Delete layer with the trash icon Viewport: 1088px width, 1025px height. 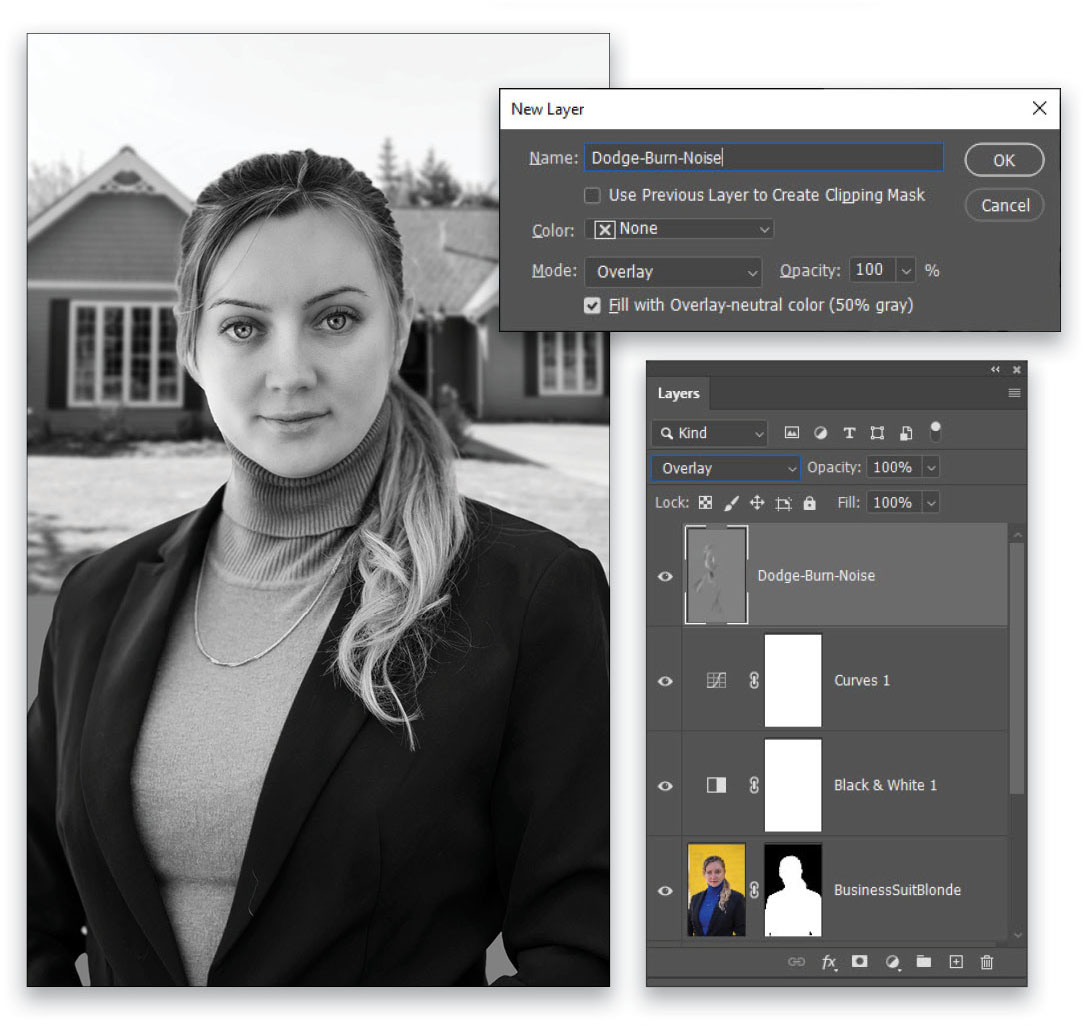coord(986,962)
